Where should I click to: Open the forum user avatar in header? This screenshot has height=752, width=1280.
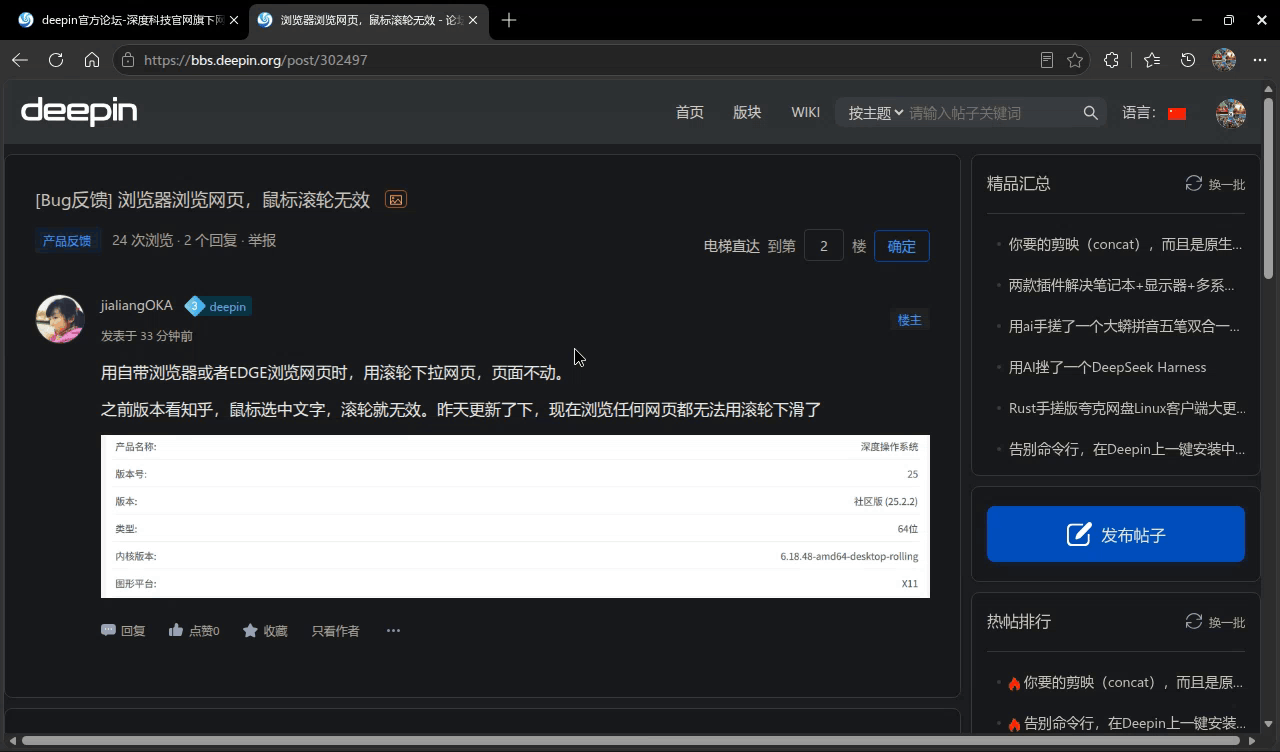tap(1231, 113)
